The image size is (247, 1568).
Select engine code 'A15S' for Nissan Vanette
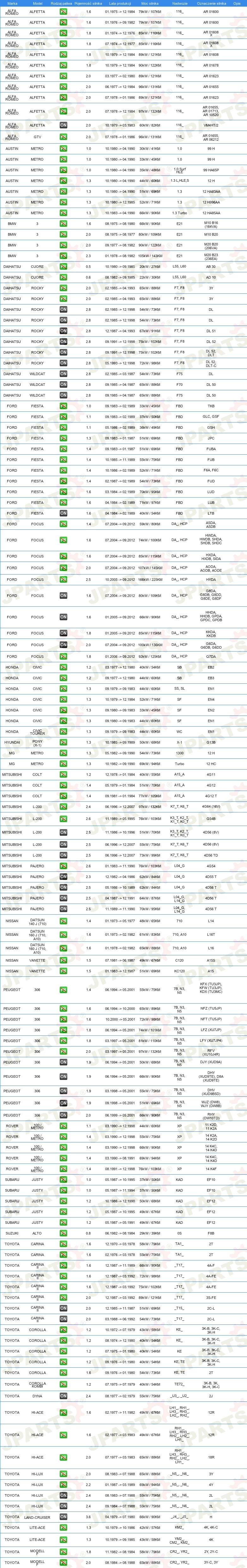[211, 961]
